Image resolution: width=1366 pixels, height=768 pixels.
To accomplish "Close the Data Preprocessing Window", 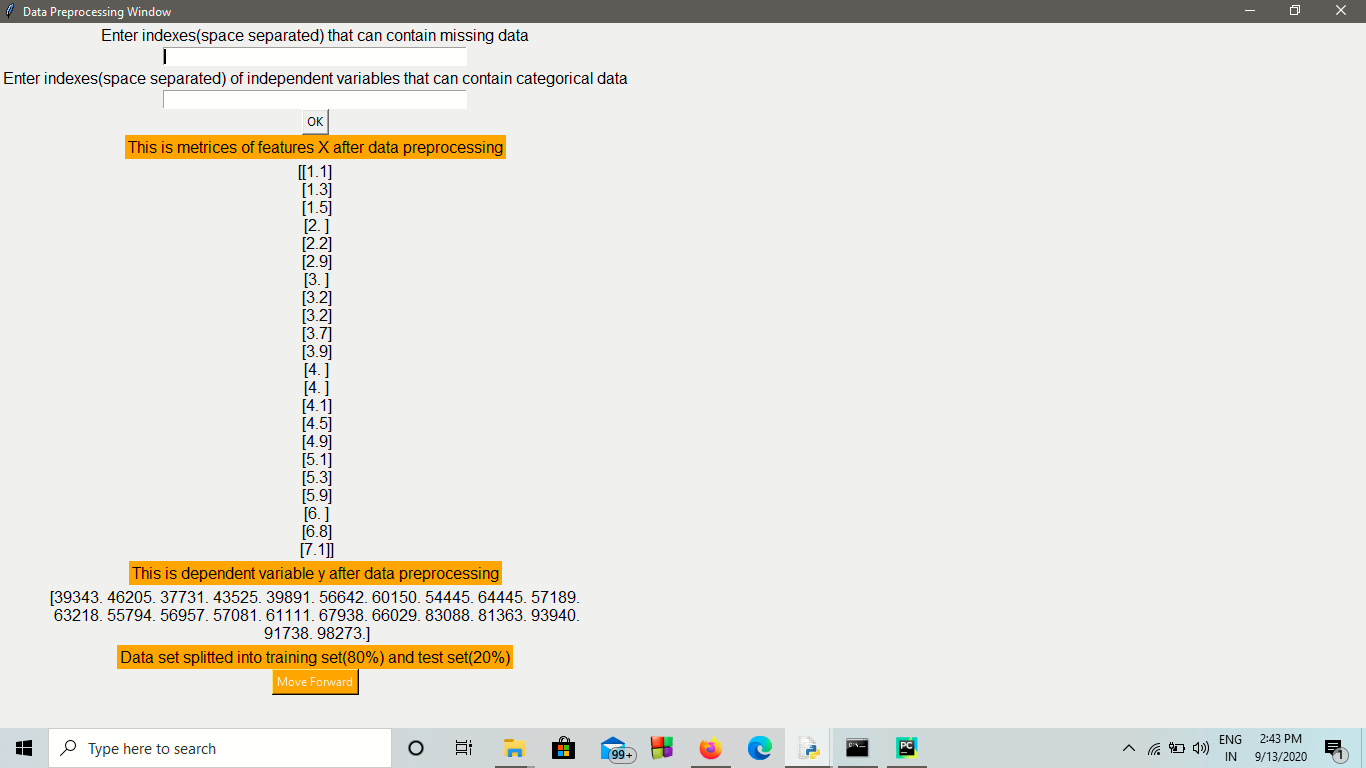I will pyautogui.click(x=1341, y=11).
